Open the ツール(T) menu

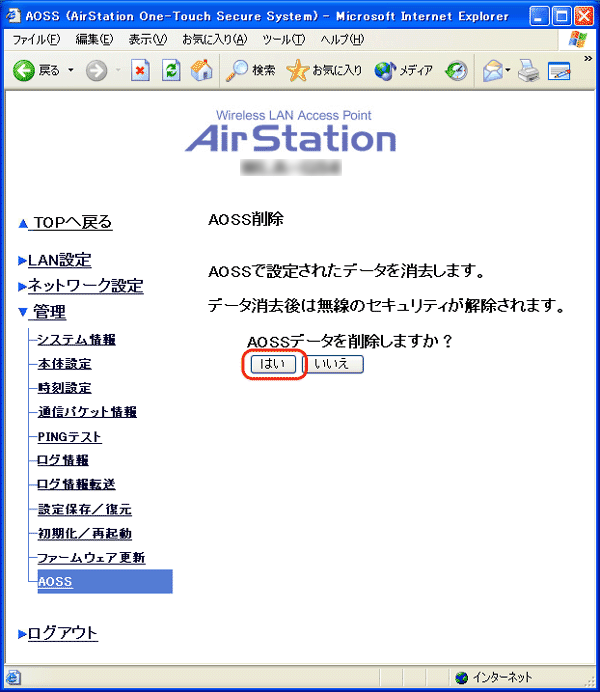click(283, 40)
